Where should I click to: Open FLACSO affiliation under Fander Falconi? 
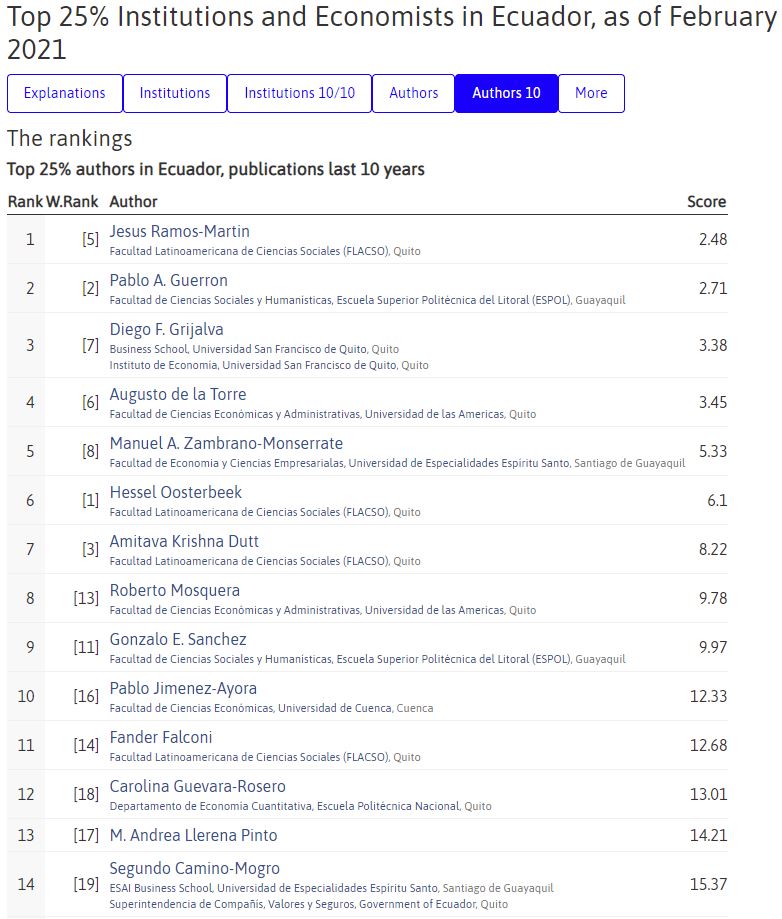point(249,757)
